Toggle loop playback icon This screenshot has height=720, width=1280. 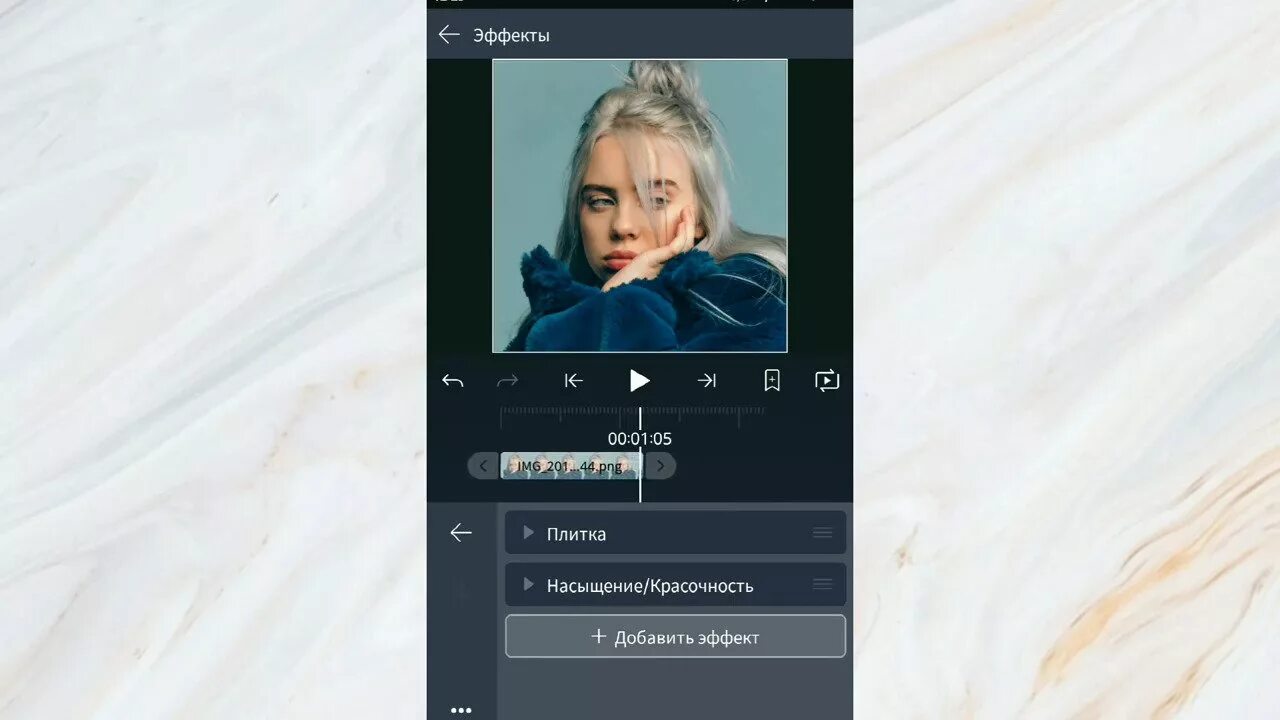pos(827,381)
